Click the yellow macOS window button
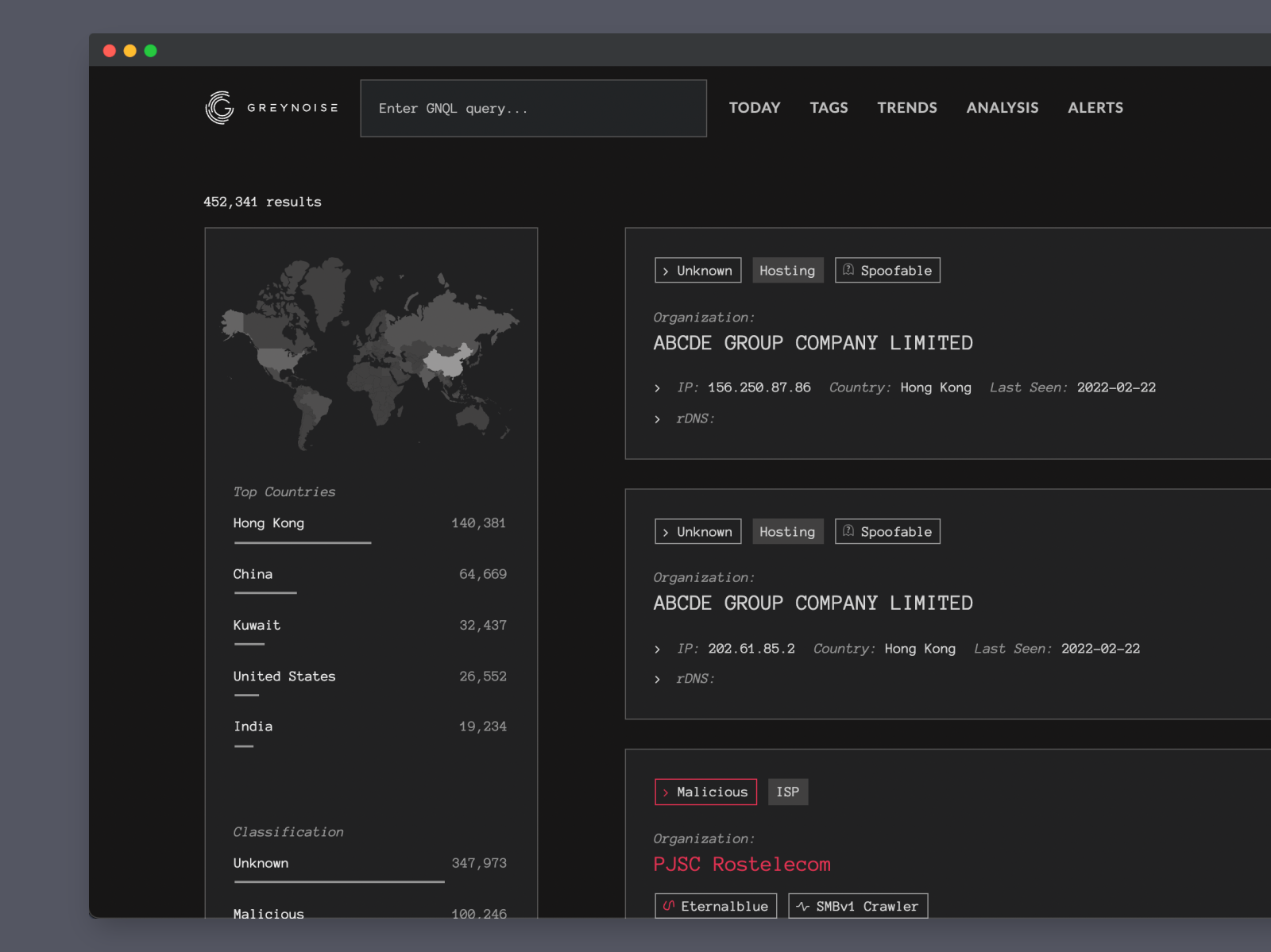Image resolution: width=1271 pixels, height=952 pixels. pyautogui.click(x=130, y=51)
